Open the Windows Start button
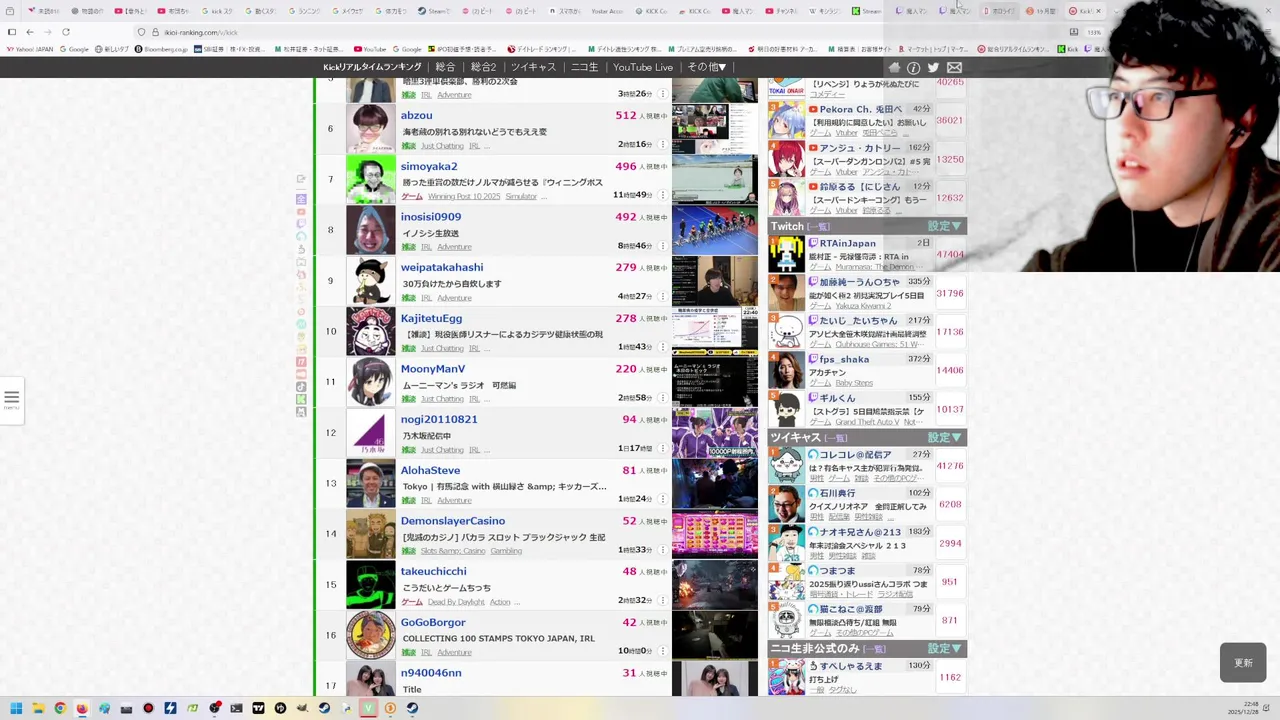The image size is (1280, 720). (x=16, y=708)
